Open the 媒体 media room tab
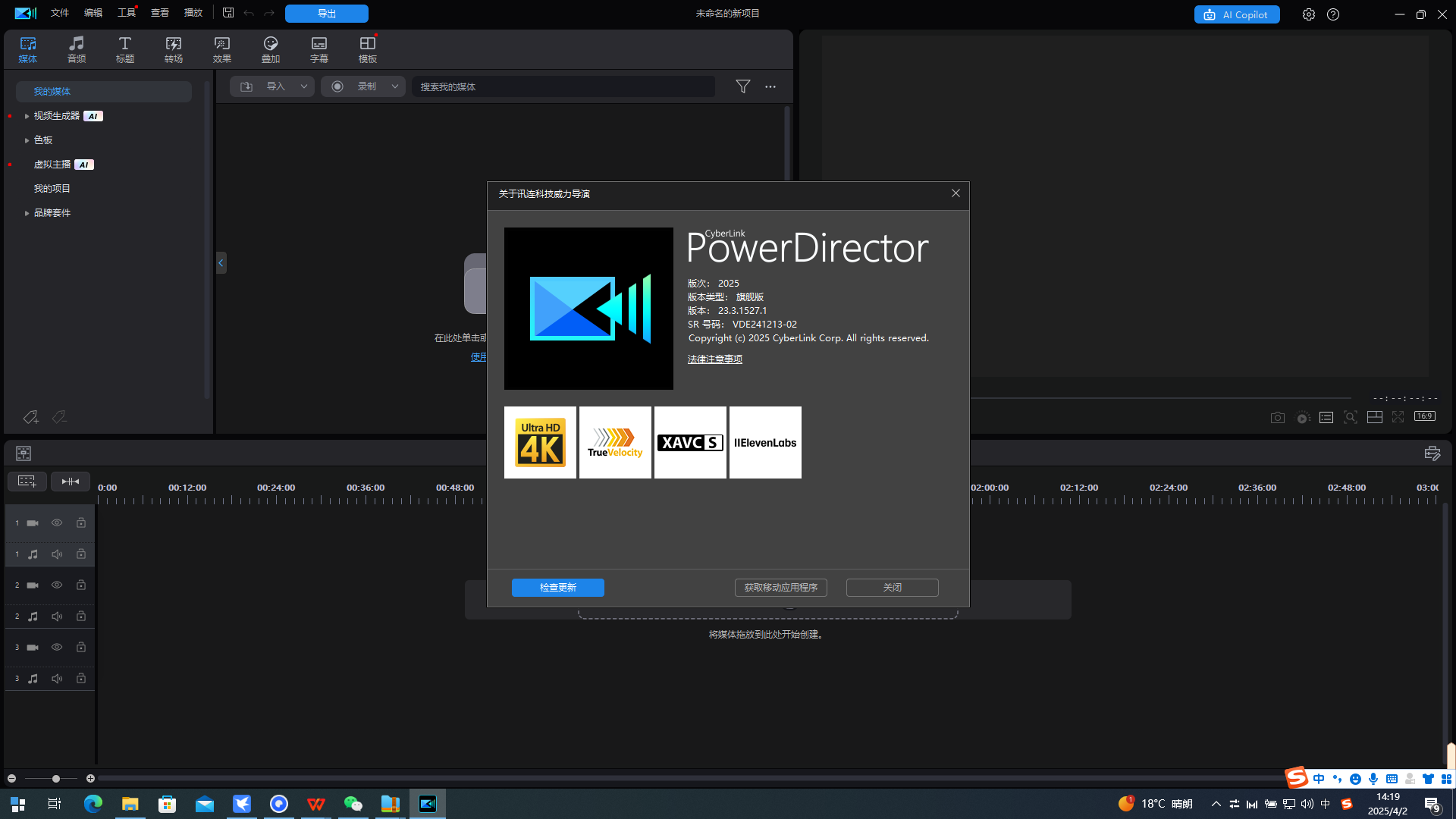Image resolution: width=1456 pixels, height=819 pixels. click(x=28, y=49)
